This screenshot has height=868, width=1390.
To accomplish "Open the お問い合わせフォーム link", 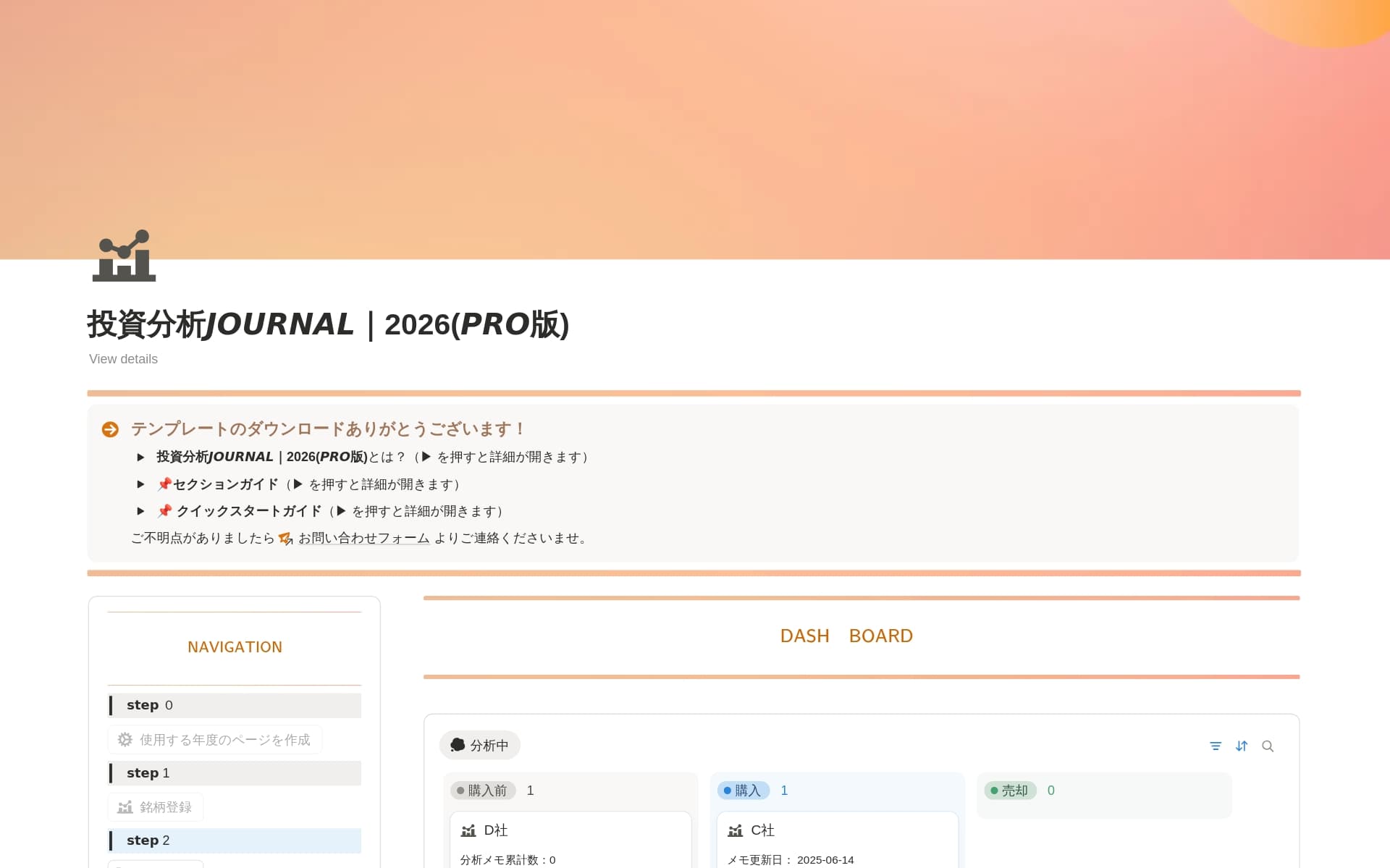I will pos(363,538).
